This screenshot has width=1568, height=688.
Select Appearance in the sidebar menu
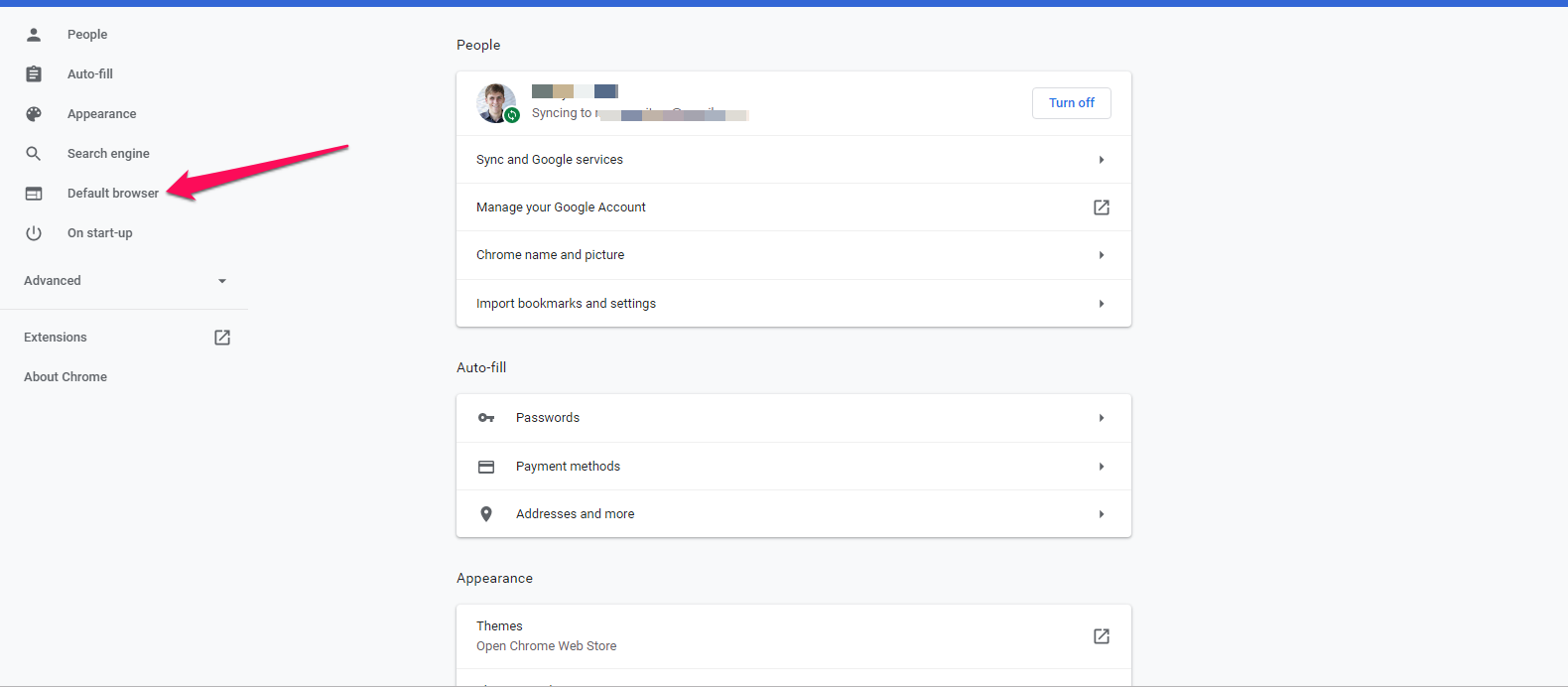102,114
